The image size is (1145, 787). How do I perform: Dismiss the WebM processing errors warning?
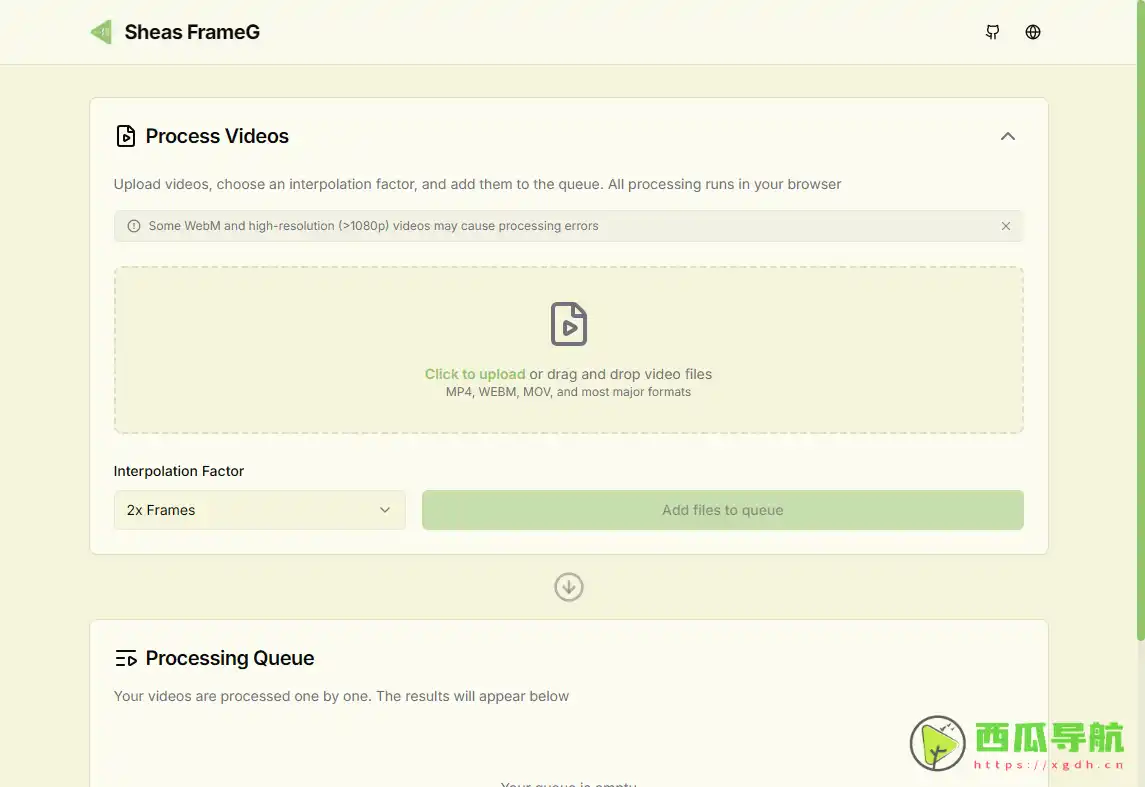coord(1006,226)
